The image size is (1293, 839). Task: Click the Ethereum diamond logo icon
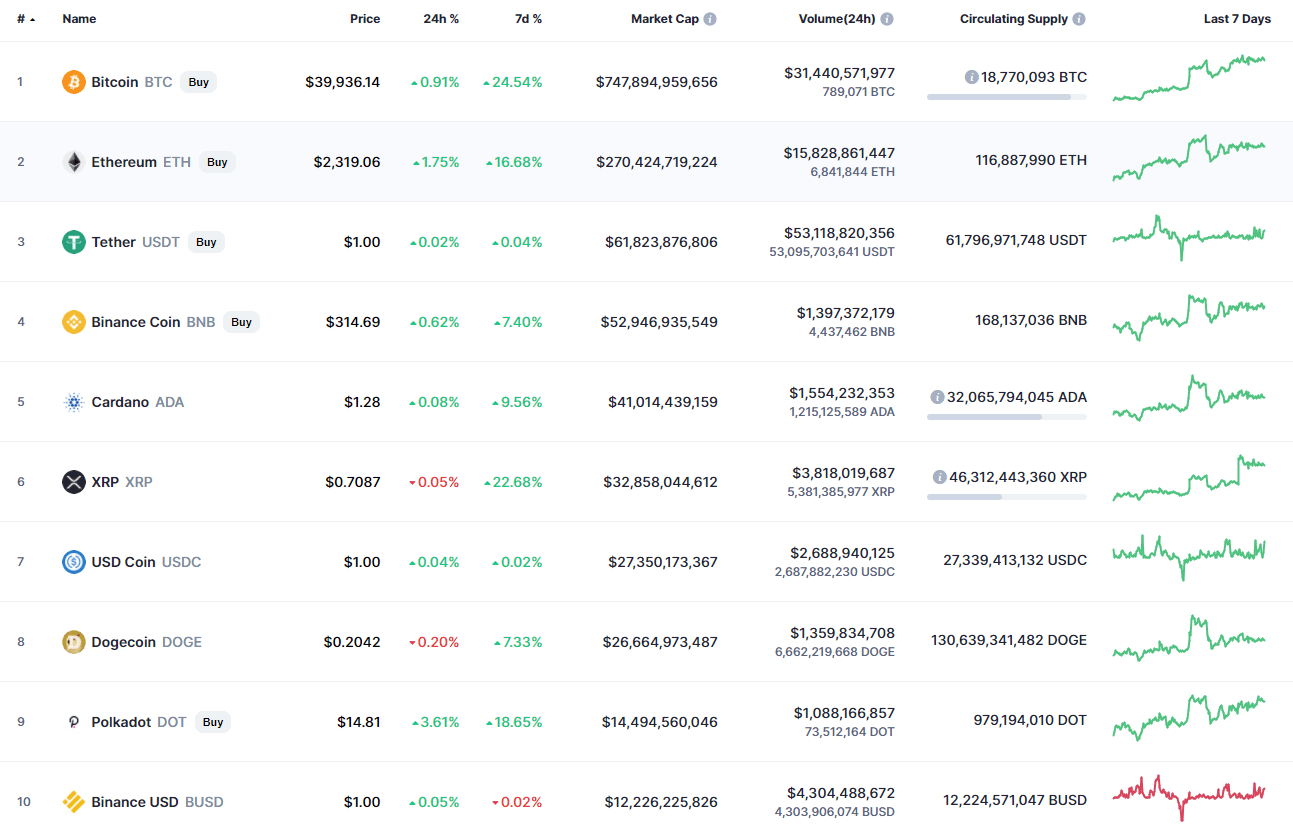(74, 162)
